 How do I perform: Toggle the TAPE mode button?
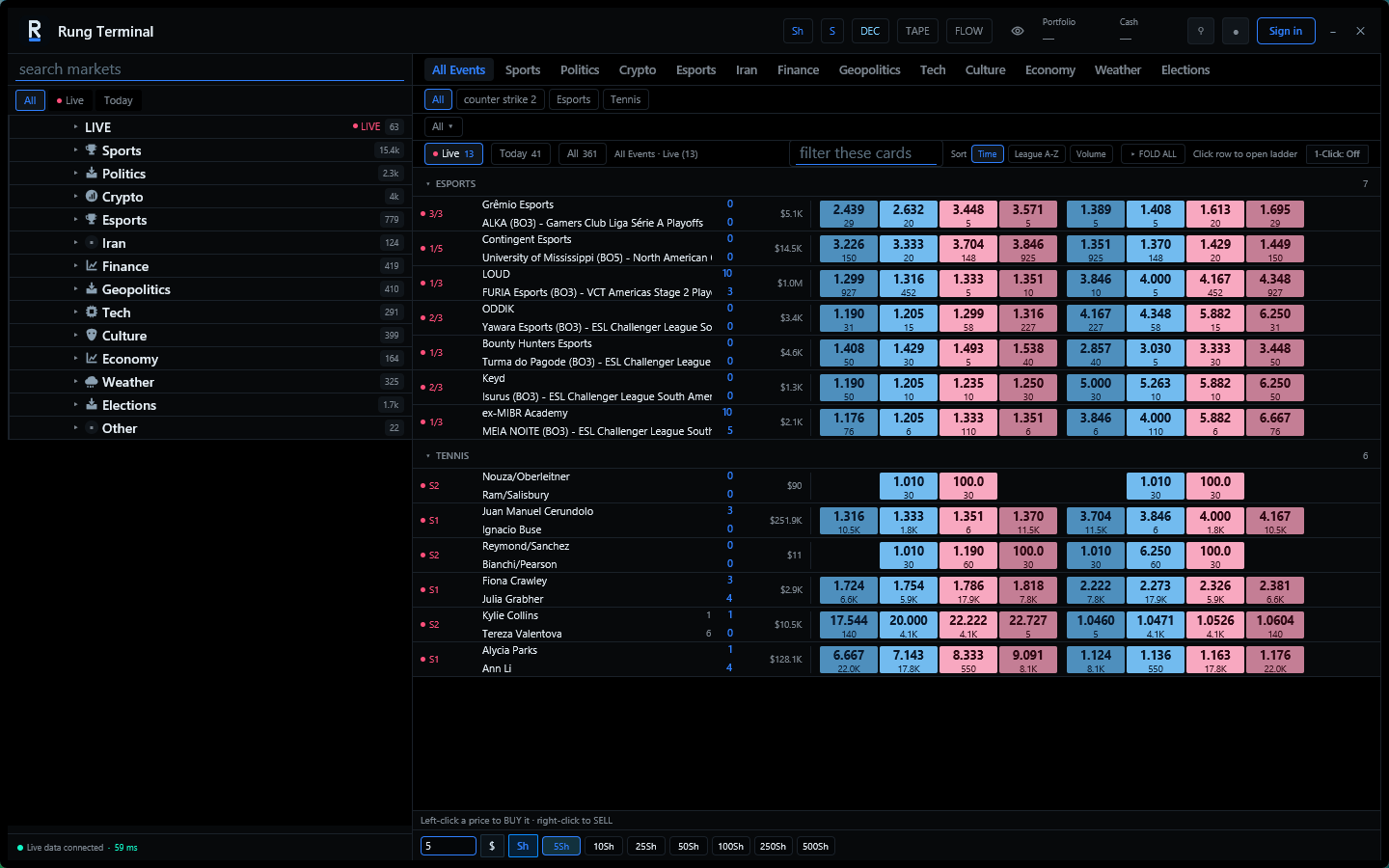click(x=917, y=31)
